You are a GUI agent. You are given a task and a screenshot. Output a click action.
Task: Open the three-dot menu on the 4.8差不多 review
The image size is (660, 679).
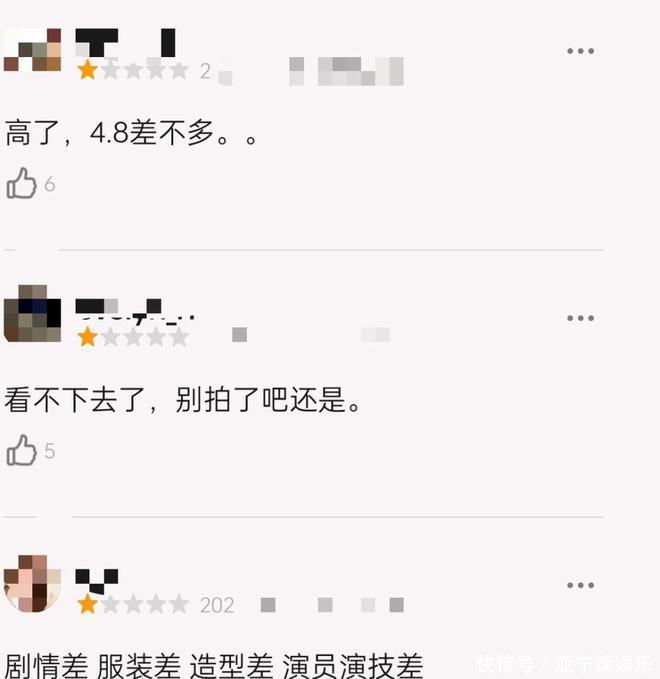[580, 51]
